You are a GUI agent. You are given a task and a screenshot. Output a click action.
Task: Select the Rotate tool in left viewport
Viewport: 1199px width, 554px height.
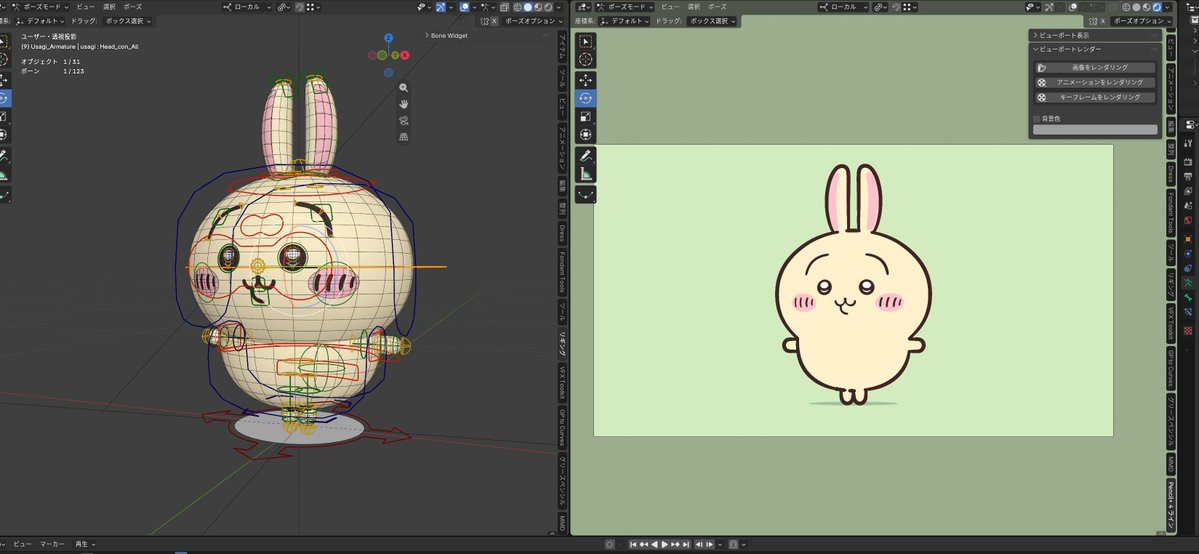pyautogui.click(x=4, y=98)
